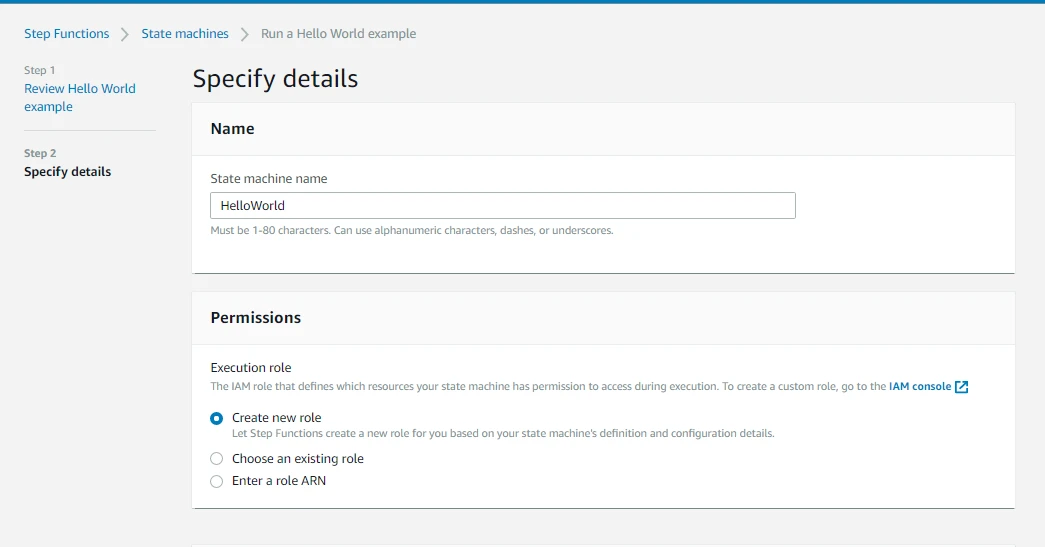Click the Step 1 label in sidebar
Image resolution: width=1045 pixels, height=547 pixels.
tap(40, 70)
